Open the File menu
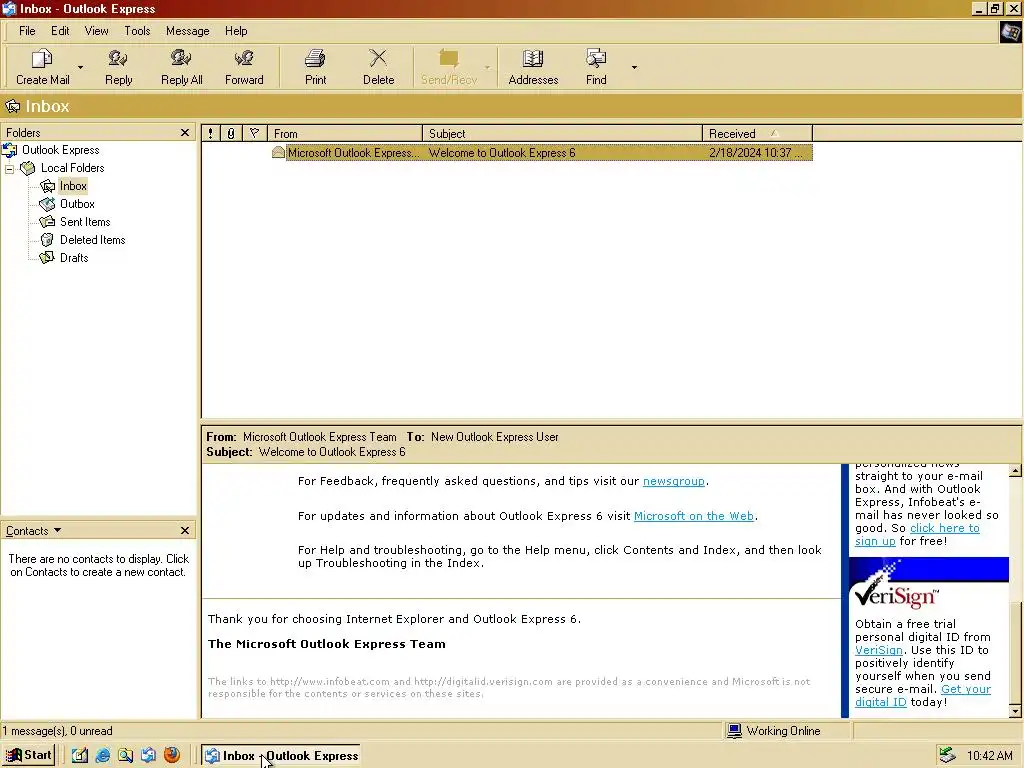Viewport: 1024px width, 768px height. coord(27,31)
